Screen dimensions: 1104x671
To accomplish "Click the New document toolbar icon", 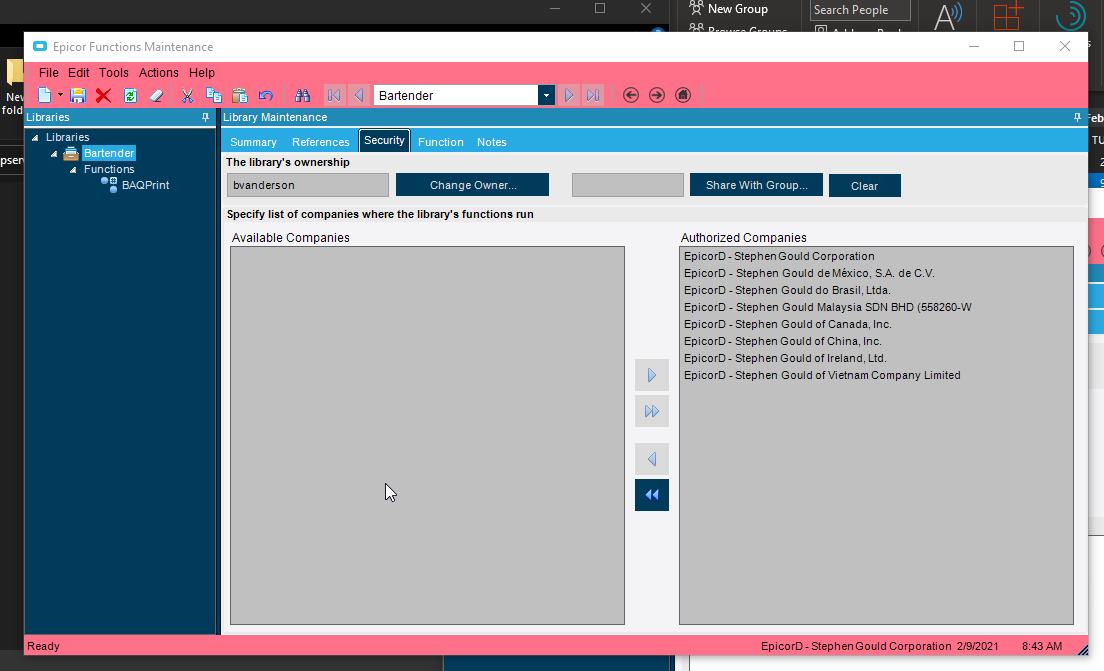I will click(44, 95).
